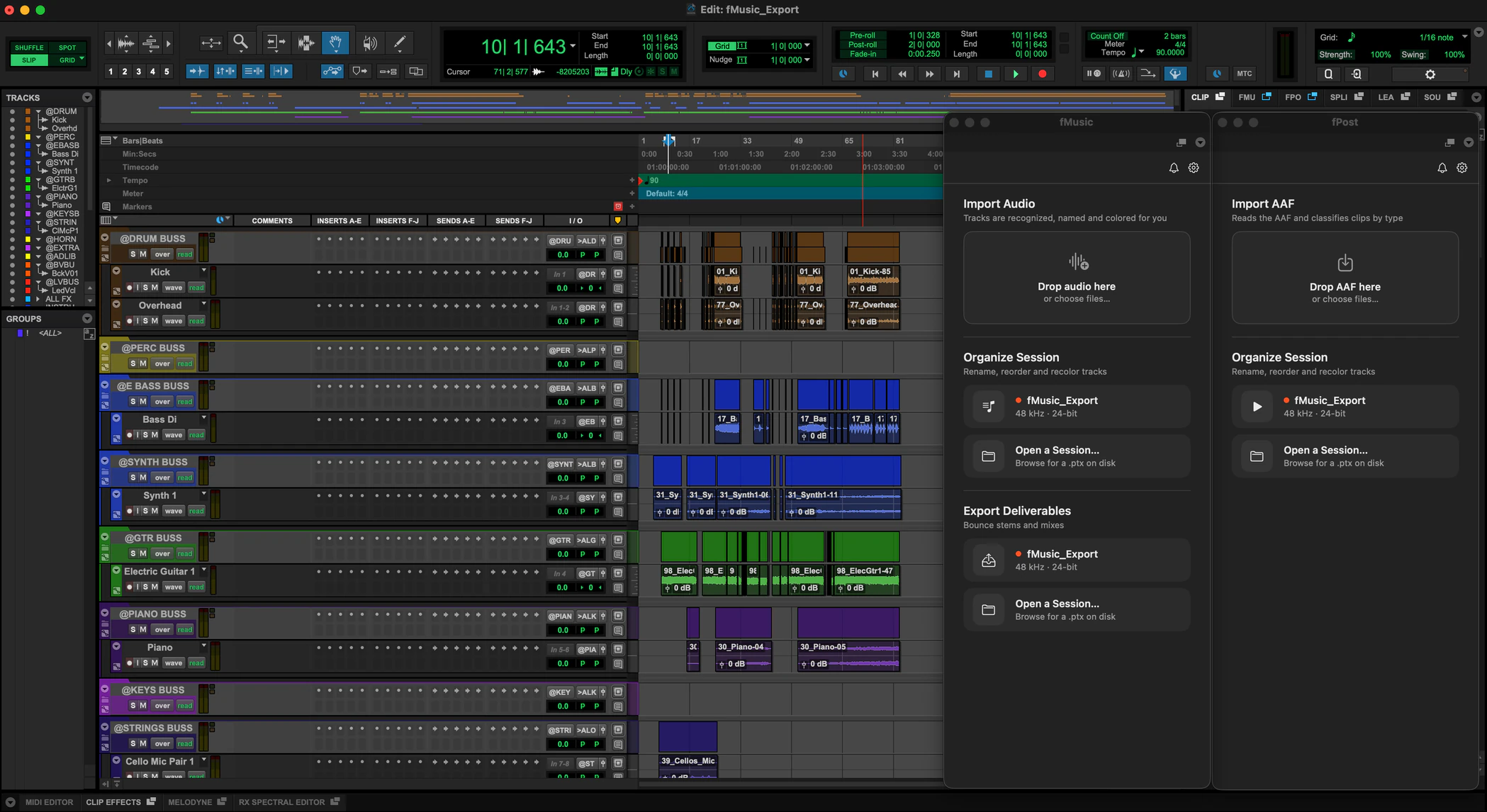Open @DRUM BUSS output selector @DRU

pyautogui.click(x=560, y=241)
